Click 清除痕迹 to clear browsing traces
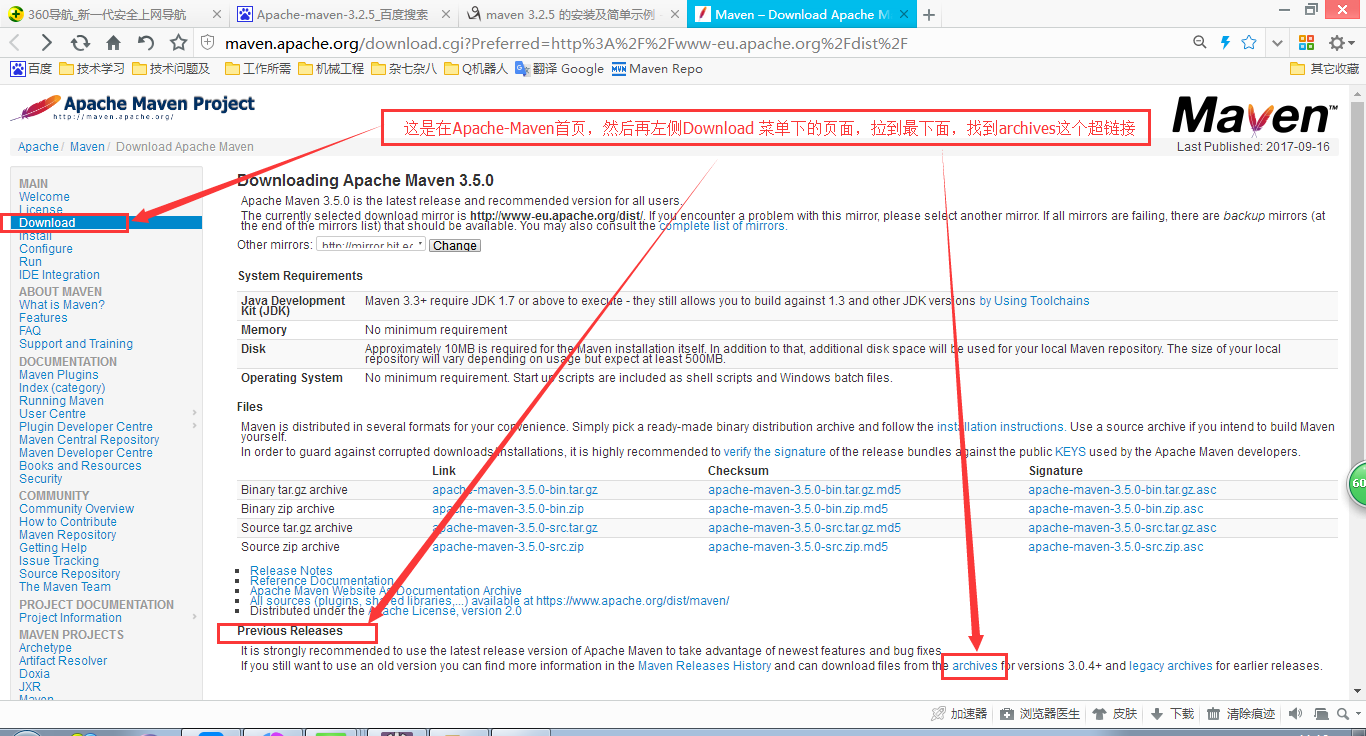The image size is (1366, 736). coord(1241,714)
